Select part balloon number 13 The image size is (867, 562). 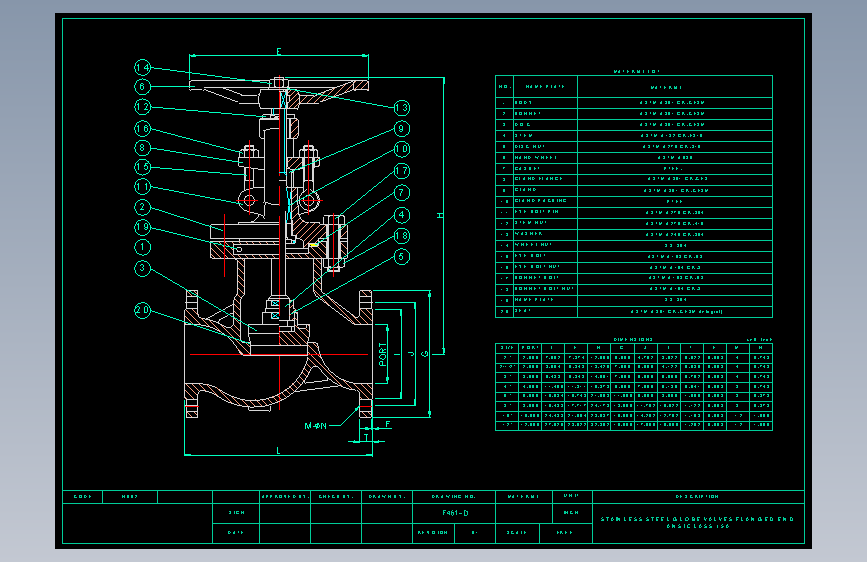pyautogui.click(x=402, y=108)
